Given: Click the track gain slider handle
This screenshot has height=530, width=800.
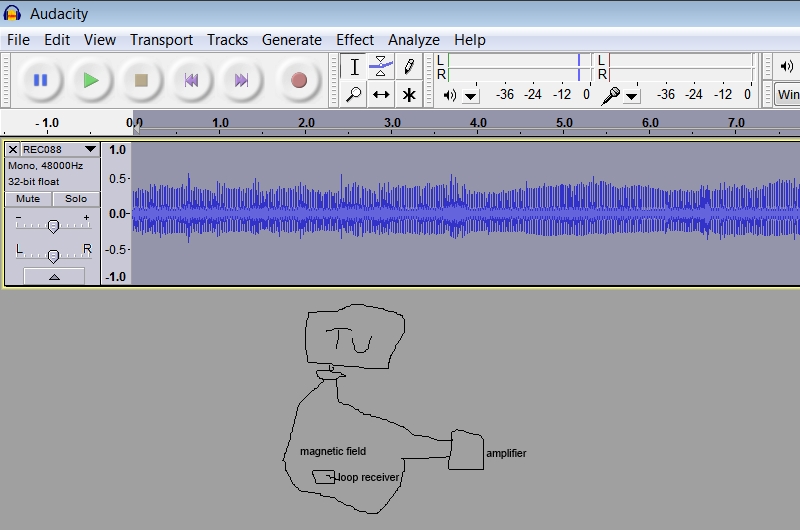Looking at the screenshot, I should [52, 225].
